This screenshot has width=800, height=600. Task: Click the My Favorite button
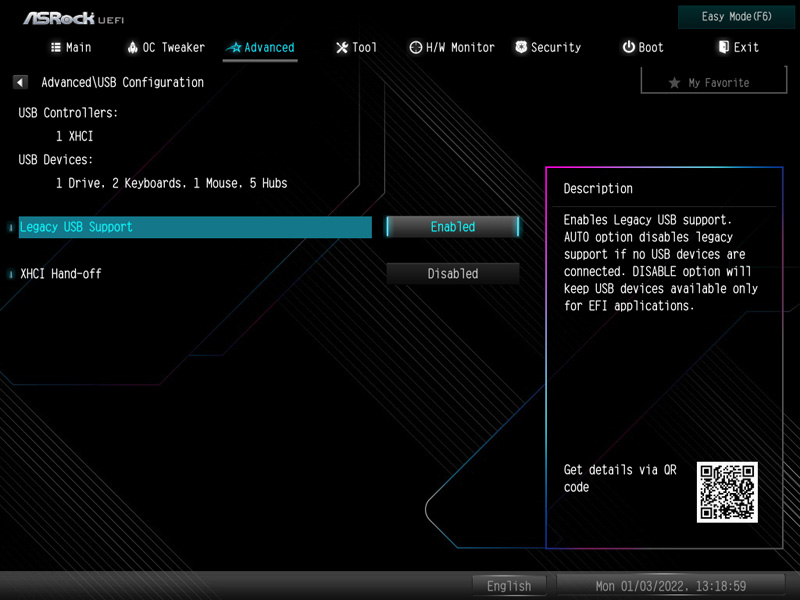coord(714,82)
